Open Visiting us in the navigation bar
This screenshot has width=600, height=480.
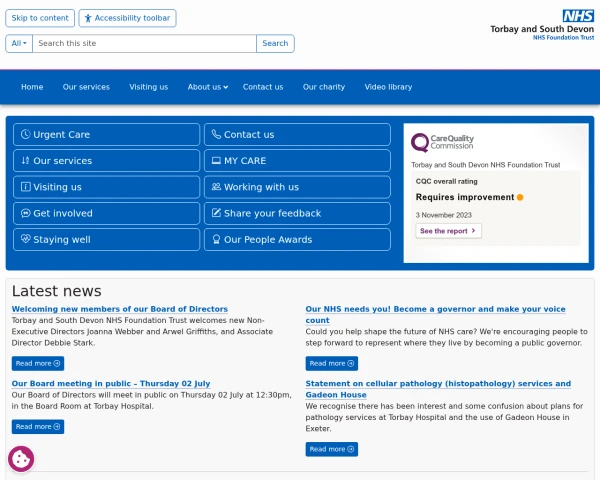coord(148,87)
